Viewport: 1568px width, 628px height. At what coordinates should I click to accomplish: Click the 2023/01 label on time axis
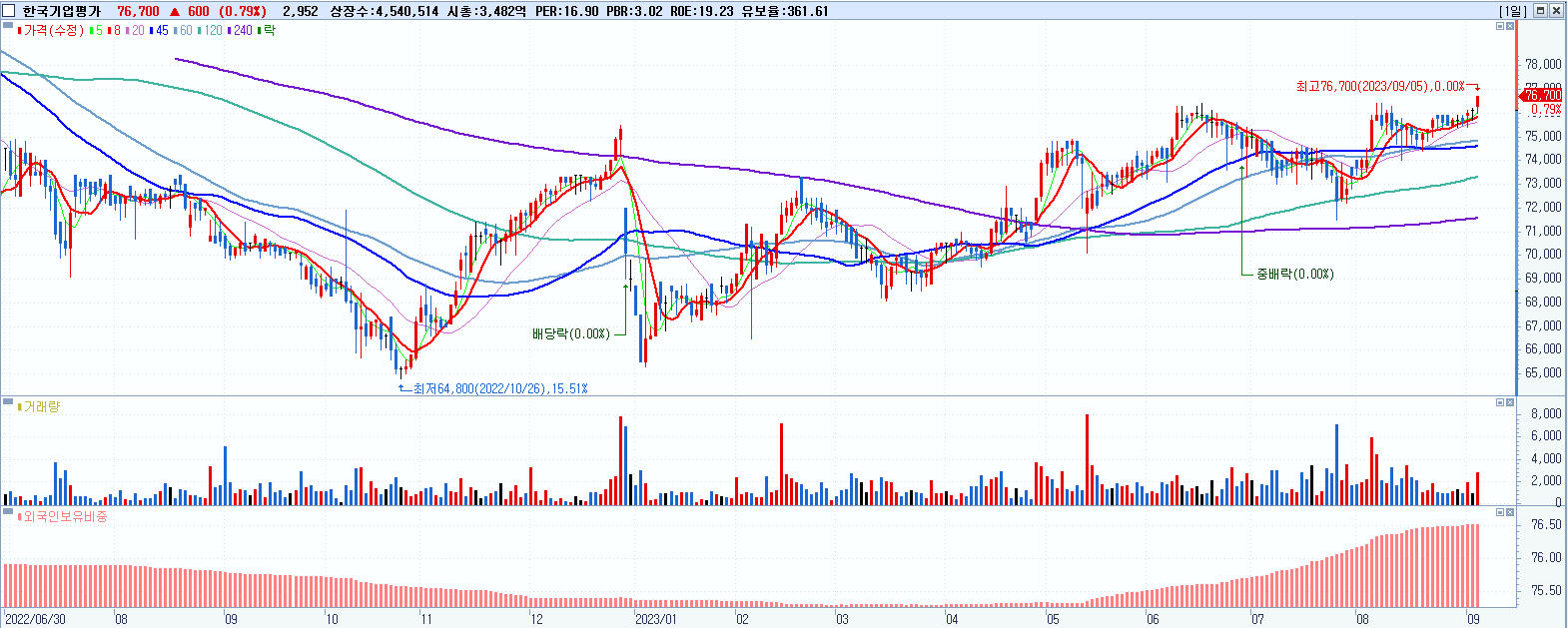pyautogui.click(x=656, y=619)
